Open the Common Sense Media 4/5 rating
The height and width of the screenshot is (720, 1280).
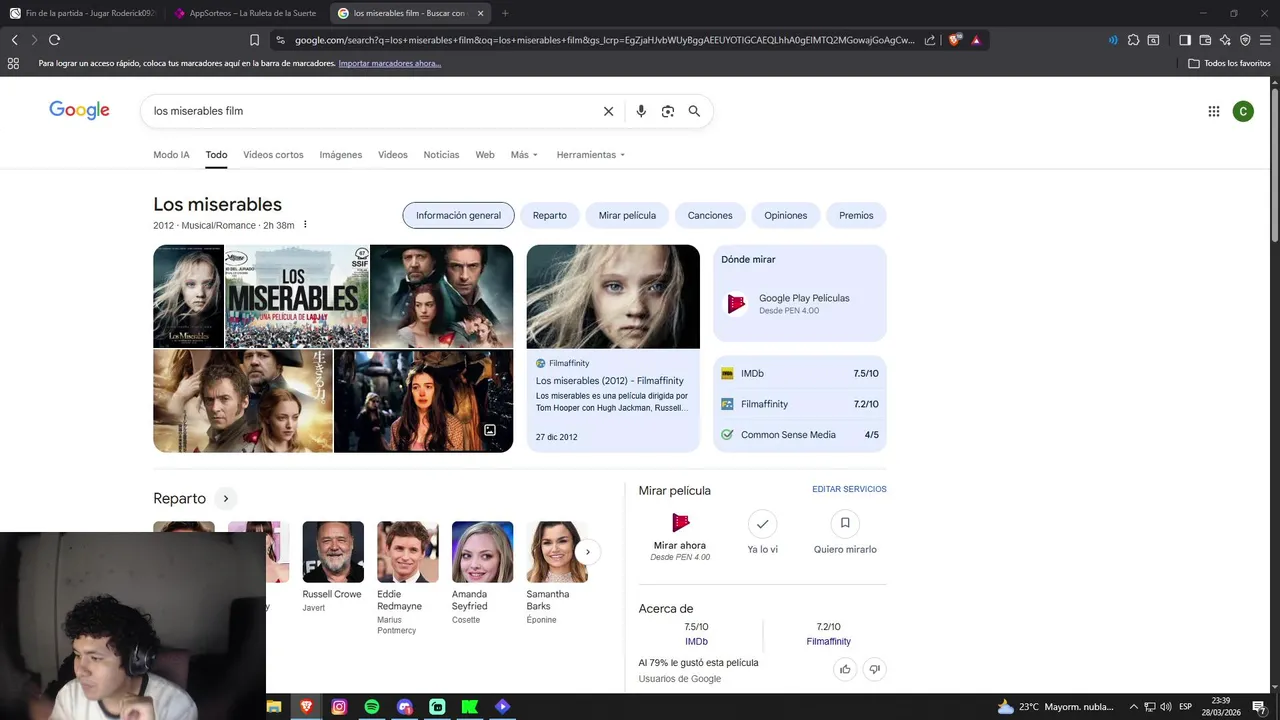(800, 435)
